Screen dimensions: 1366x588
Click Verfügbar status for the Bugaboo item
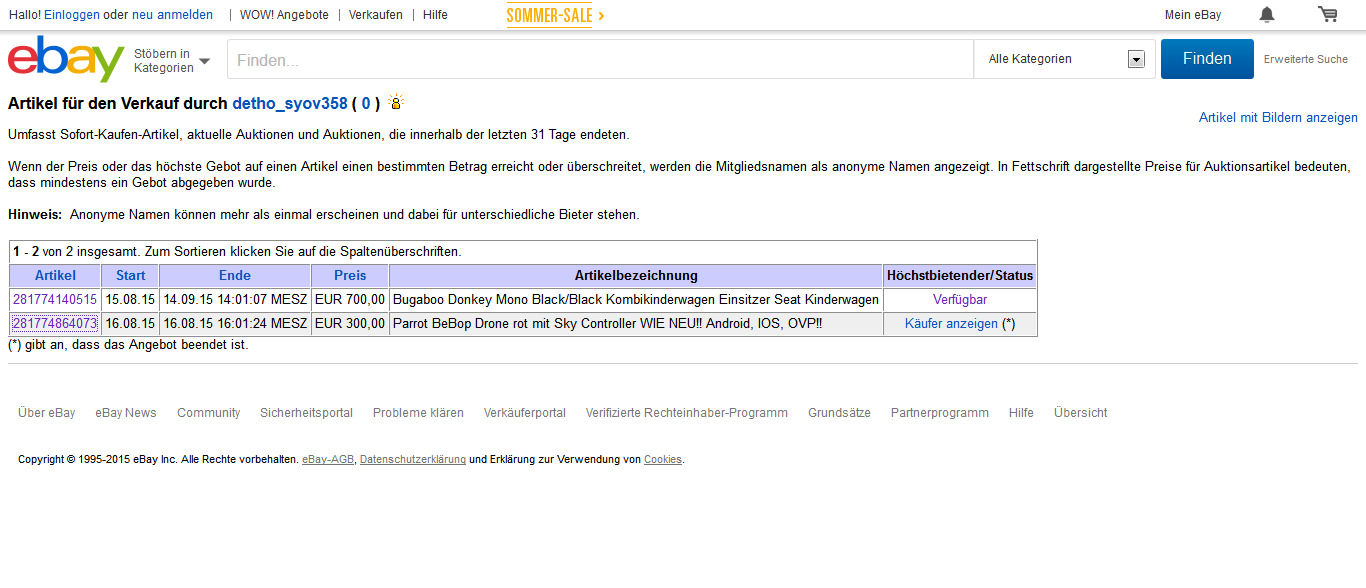click(x=960, y=299)
